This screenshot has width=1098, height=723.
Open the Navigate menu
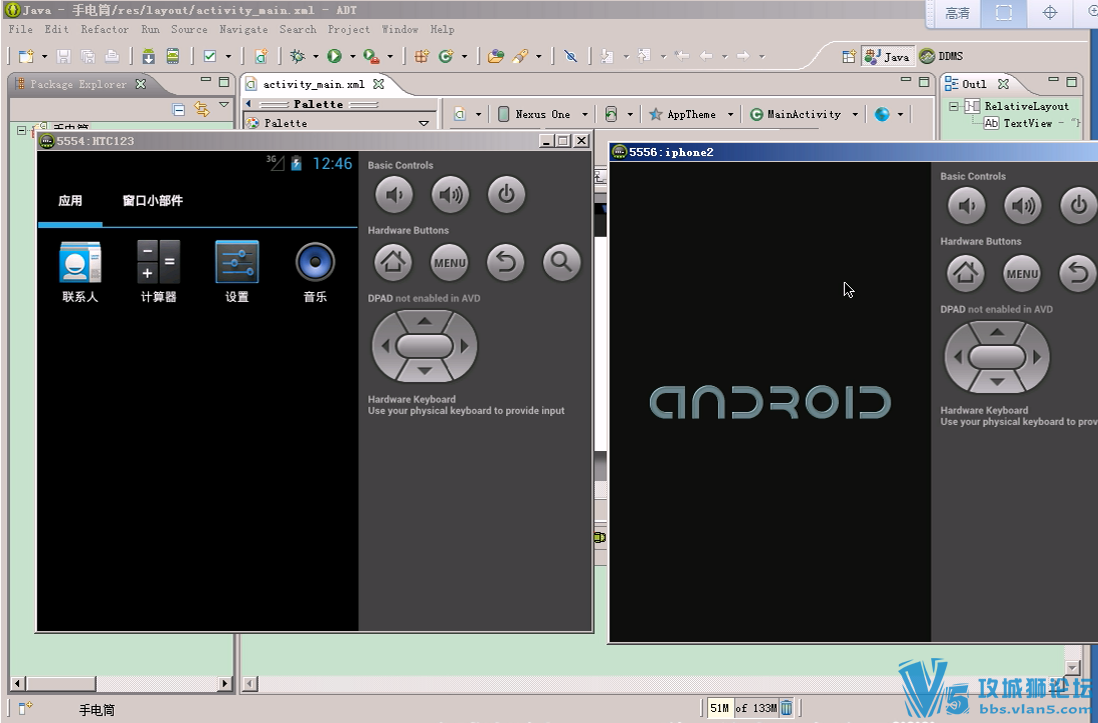(243, 29)
